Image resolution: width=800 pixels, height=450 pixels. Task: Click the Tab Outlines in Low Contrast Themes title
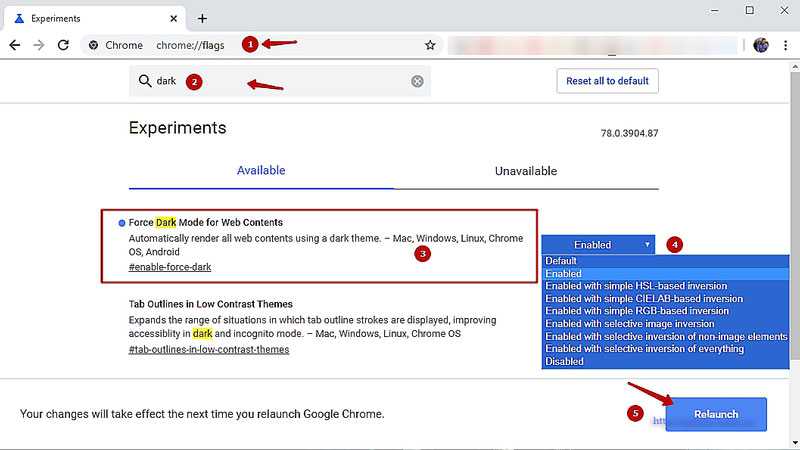pos(211,304)
